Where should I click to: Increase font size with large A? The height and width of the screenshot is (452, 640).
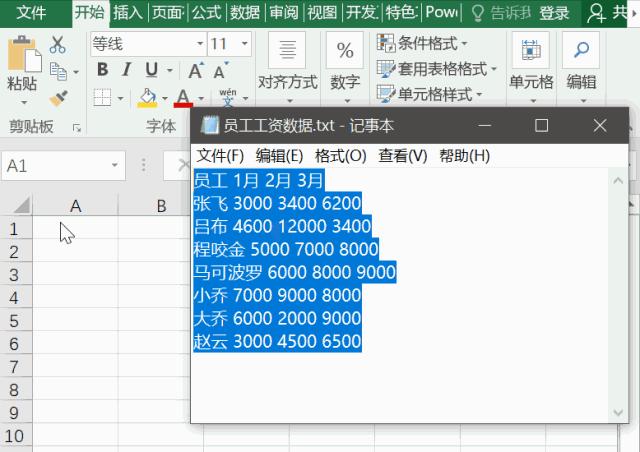196,71
